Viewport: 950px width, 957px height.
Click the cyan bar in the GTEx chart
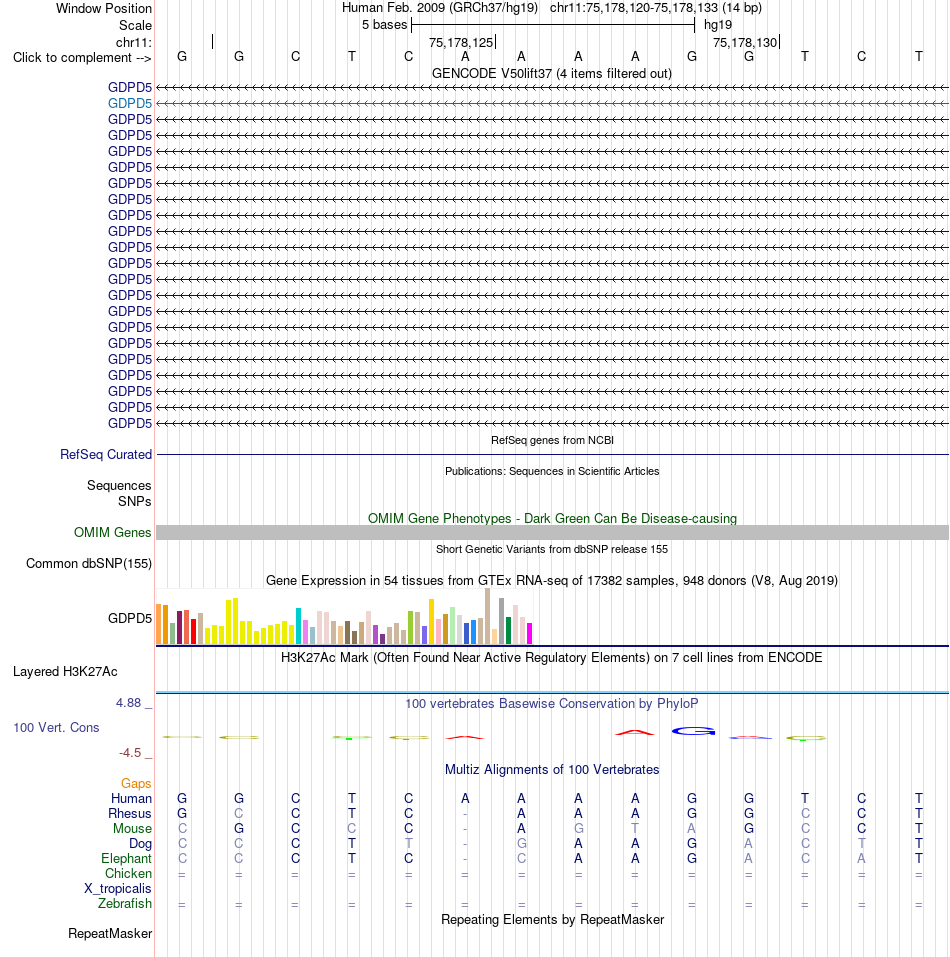coord(298,626)
